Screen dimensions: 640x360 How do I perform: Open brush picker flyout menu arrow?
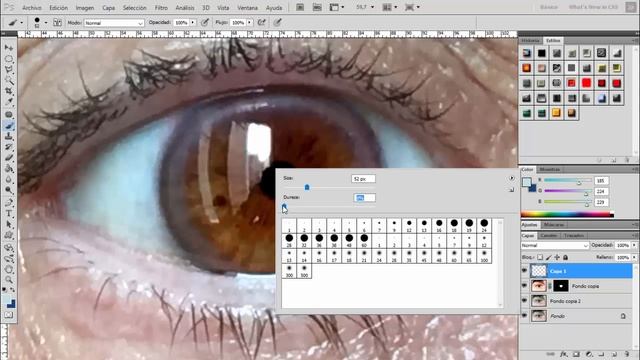511,178
